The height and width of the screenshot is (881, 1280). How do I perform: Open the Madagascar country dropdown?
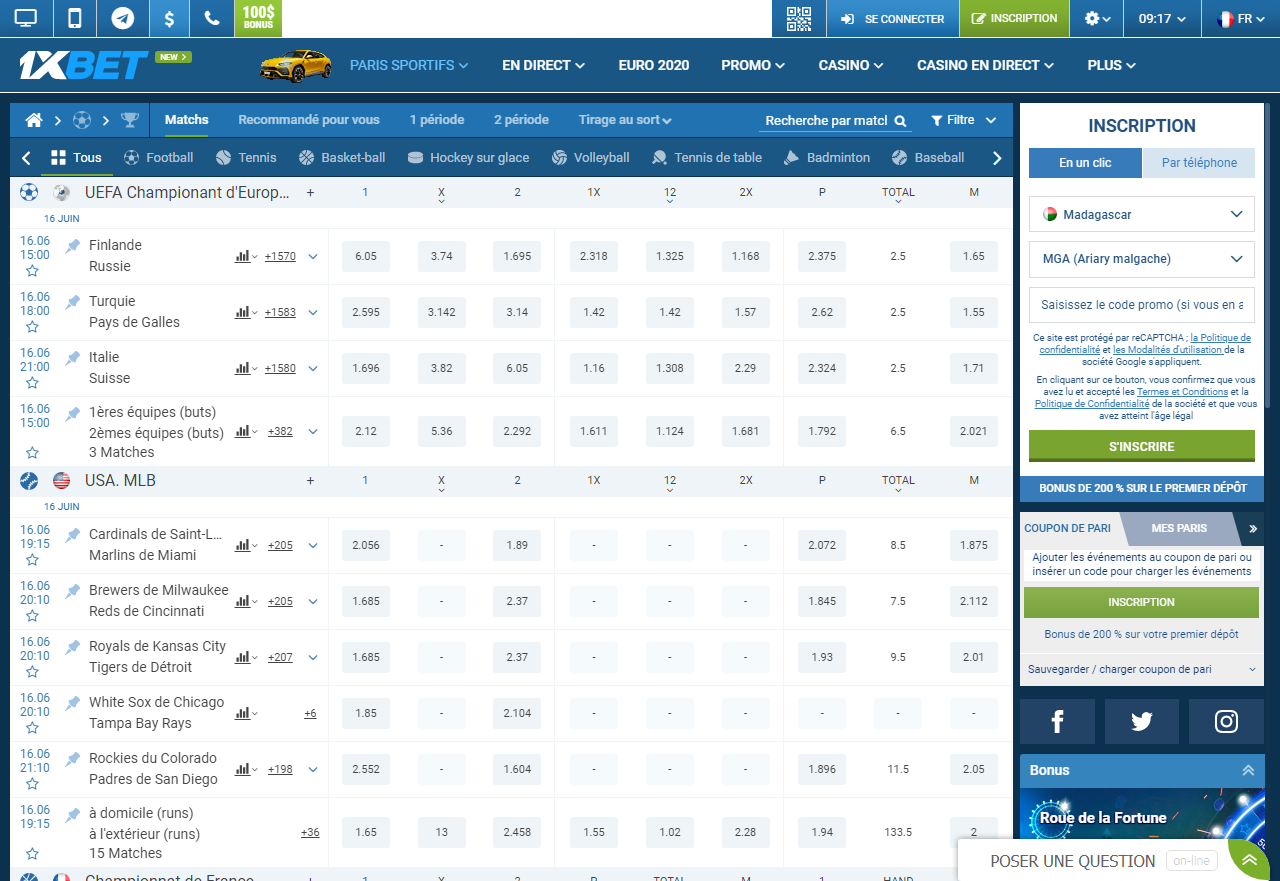click(x=1141, y=214)
